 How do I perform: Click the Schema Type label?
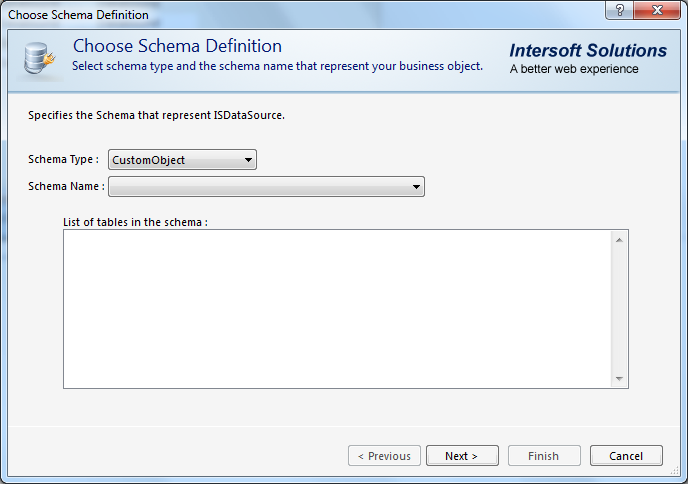[63, 160]
